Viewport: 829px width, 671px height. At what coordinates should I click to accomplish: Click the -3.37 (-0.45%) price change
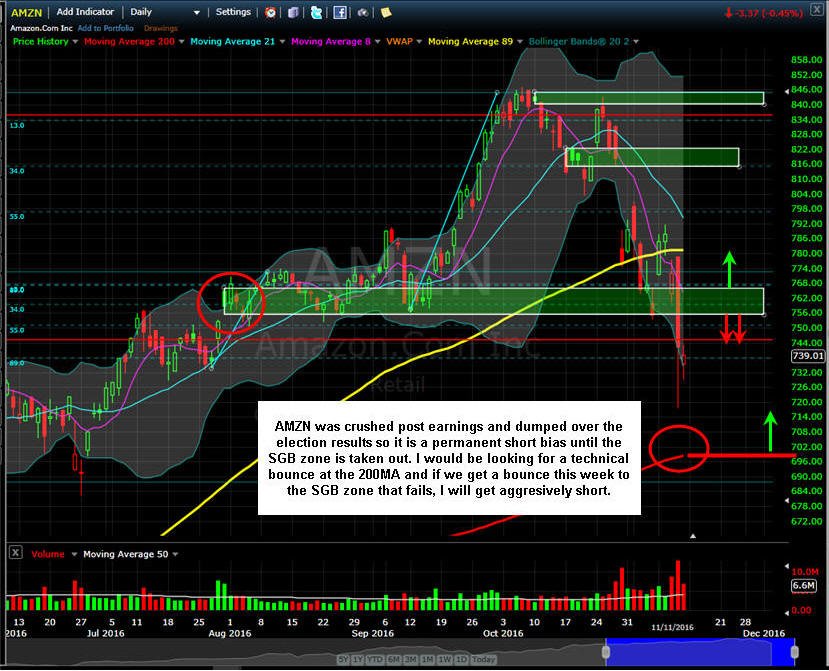[763, 13]
